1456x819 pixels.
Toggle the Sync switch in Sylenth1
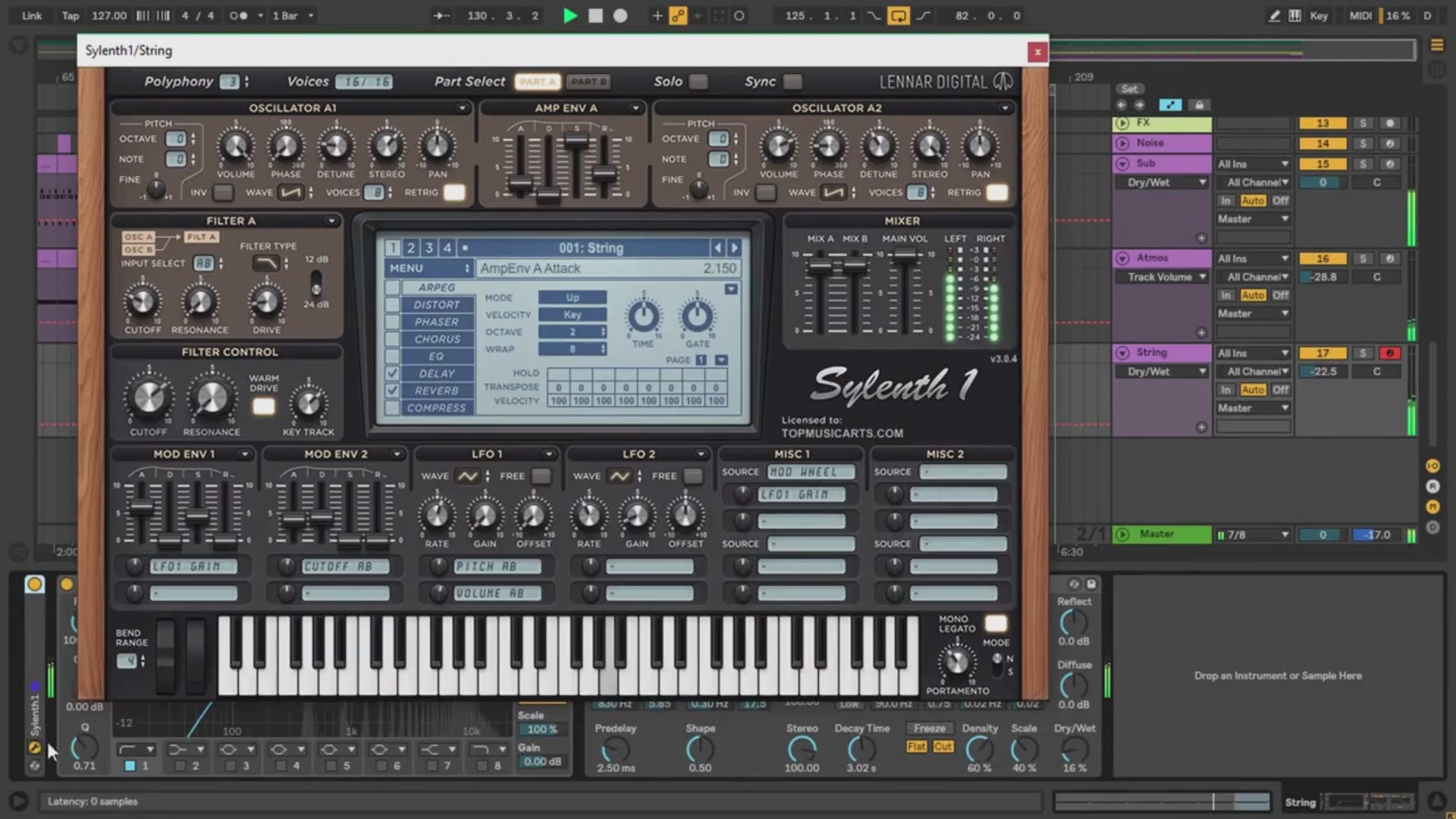792,81
